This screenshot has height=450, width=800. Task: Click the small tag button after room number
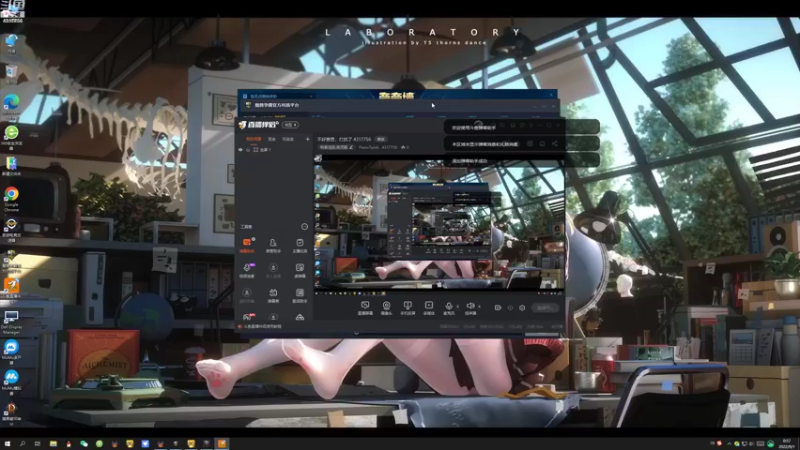coord(381,139)
